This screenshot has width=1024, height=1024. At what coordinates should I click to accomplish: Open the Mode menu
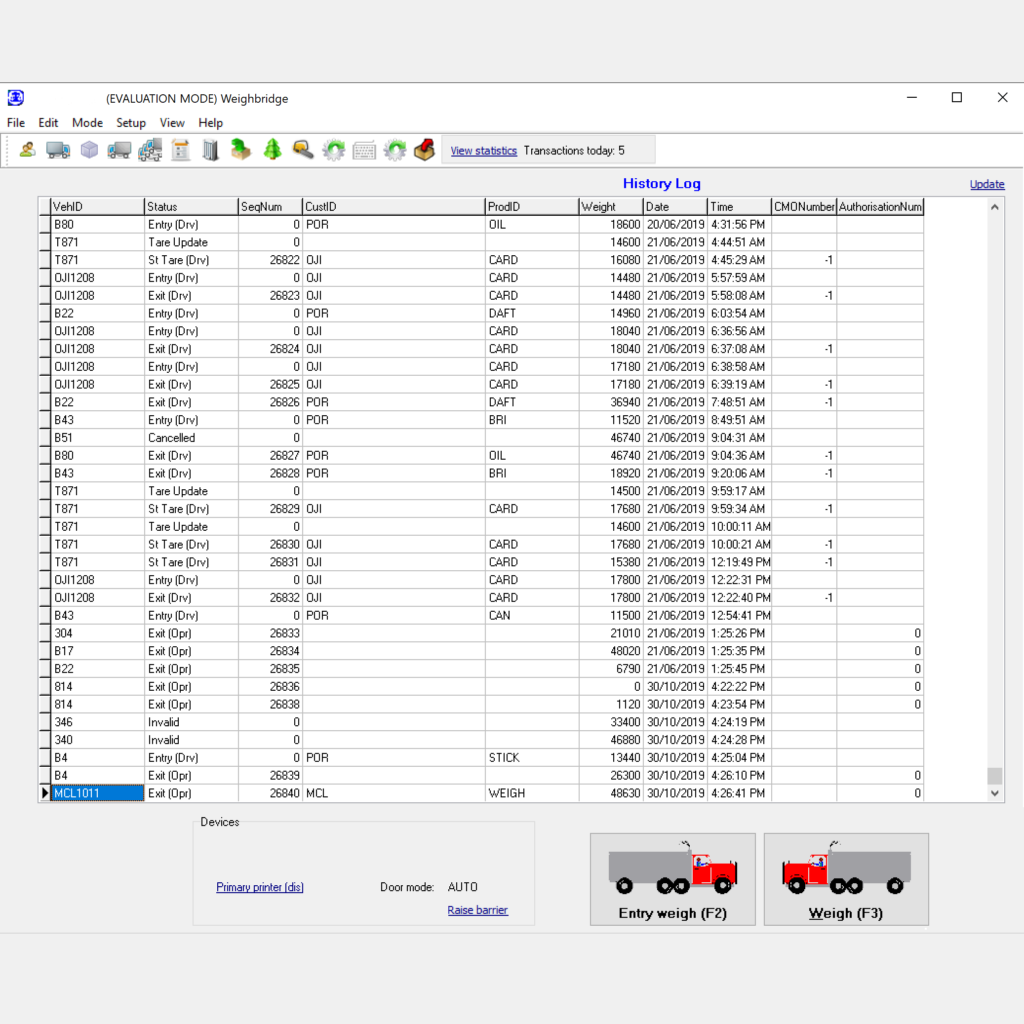coord(87,122)
